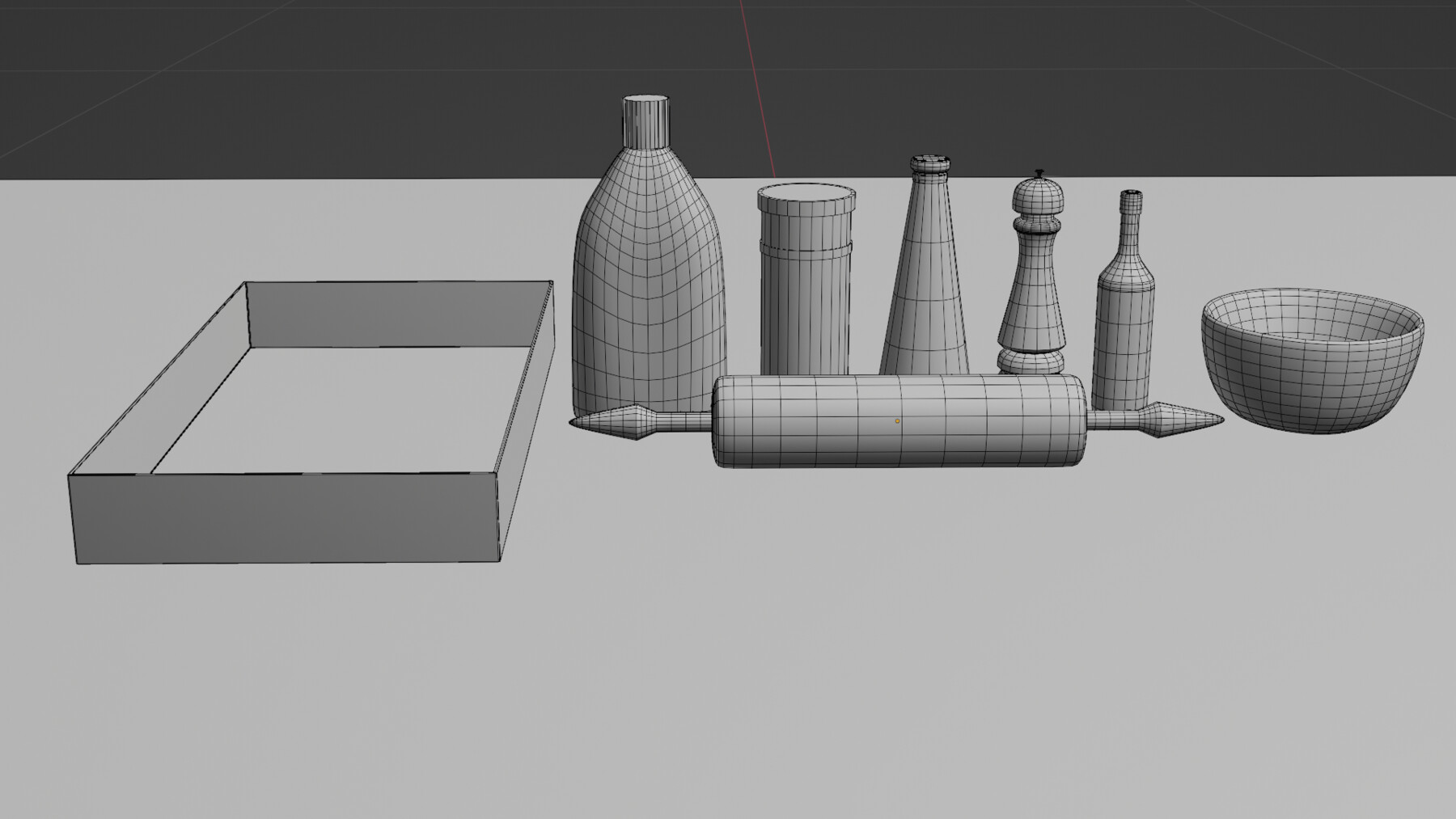Click the front wall of the tray

tap(283, 517)
